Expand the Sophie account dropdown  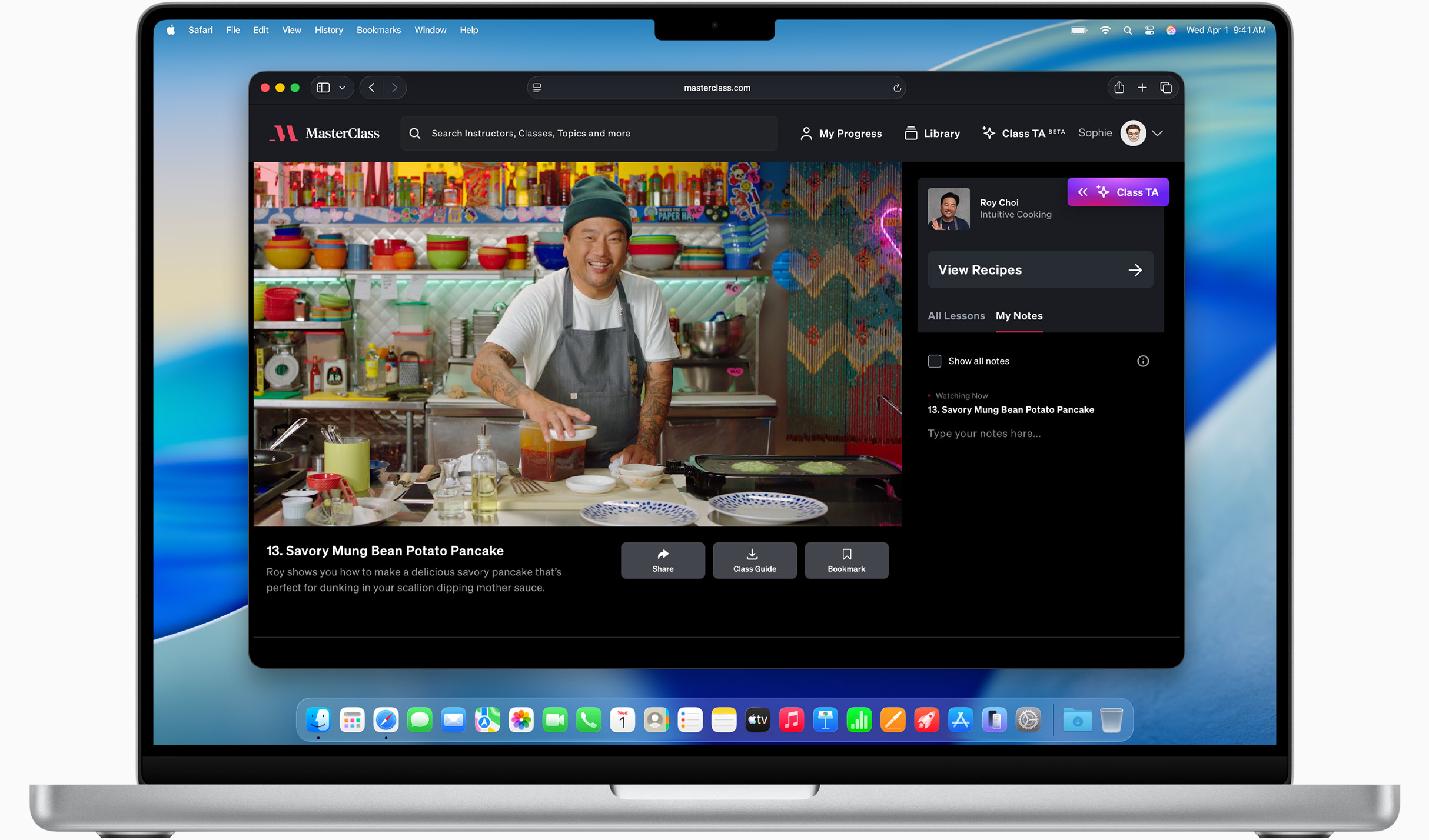[1157, 134]
